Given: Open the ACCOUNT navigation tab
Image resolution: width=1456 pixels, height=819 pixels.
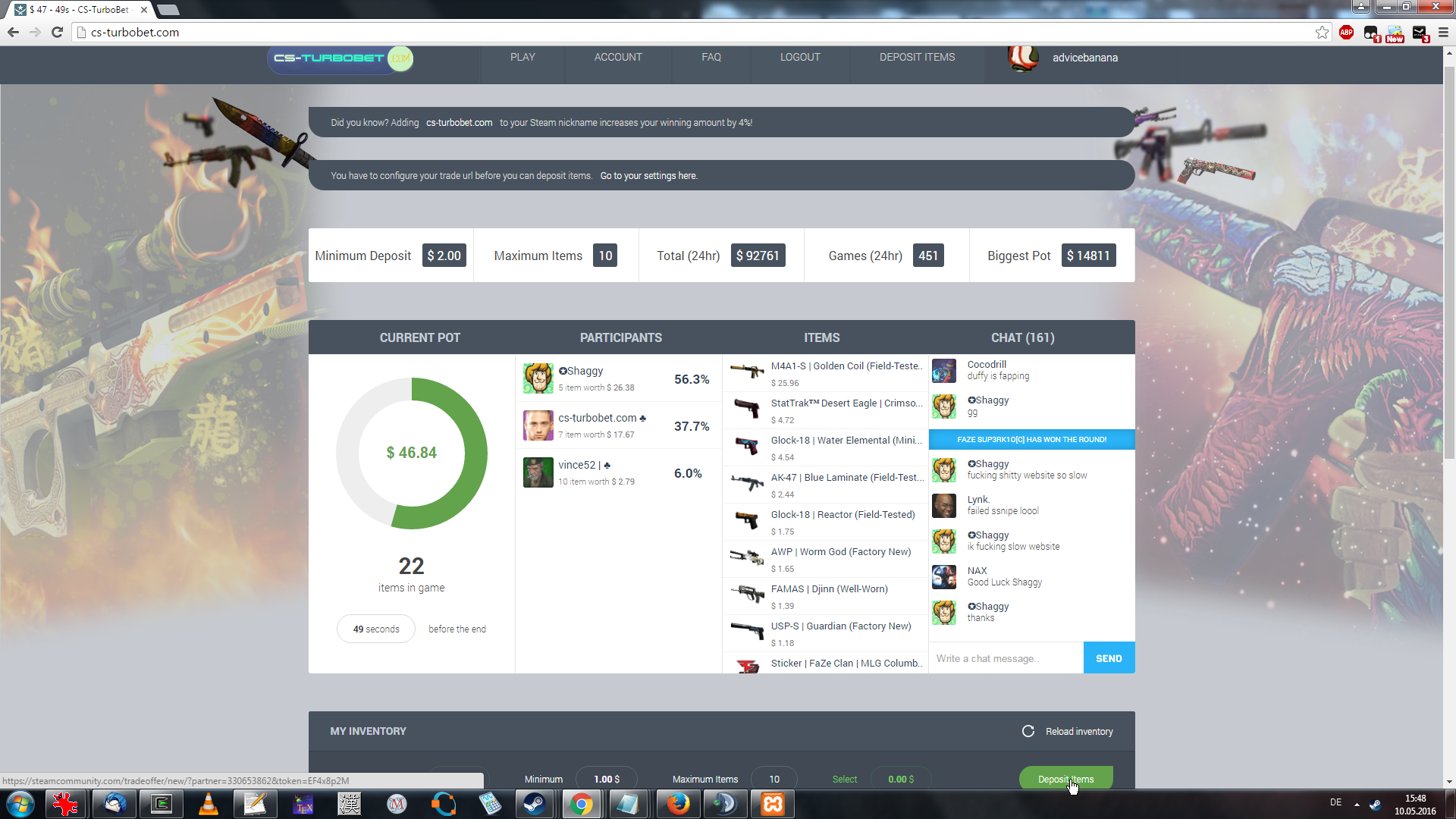Looking at the screenshot, I should point(617,58).
